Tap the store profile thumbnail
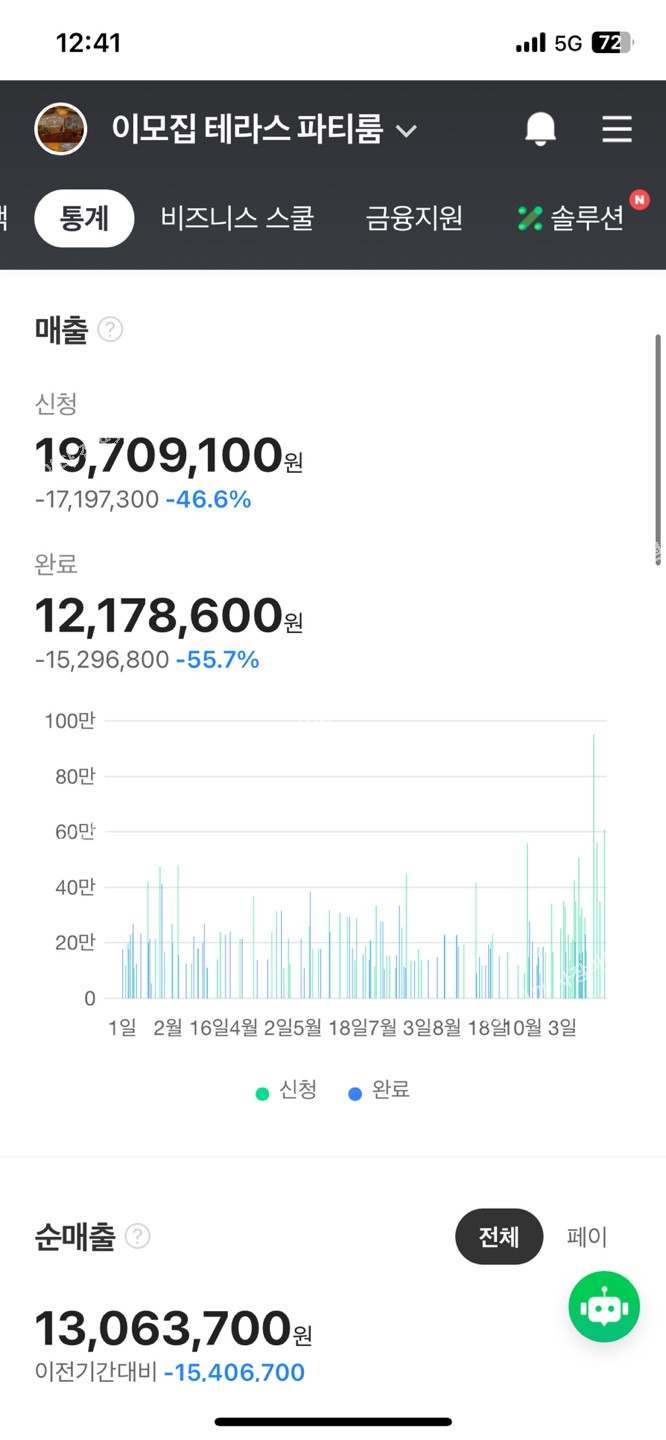This screenshot has width=666, height=1440. pyautogui.click(x=60, y=129)
